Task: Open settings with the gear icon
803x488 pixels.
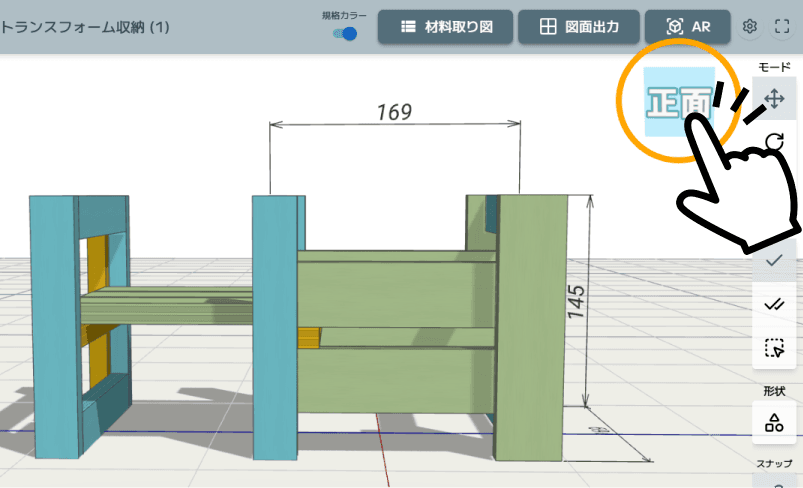Action: point(750,27)
